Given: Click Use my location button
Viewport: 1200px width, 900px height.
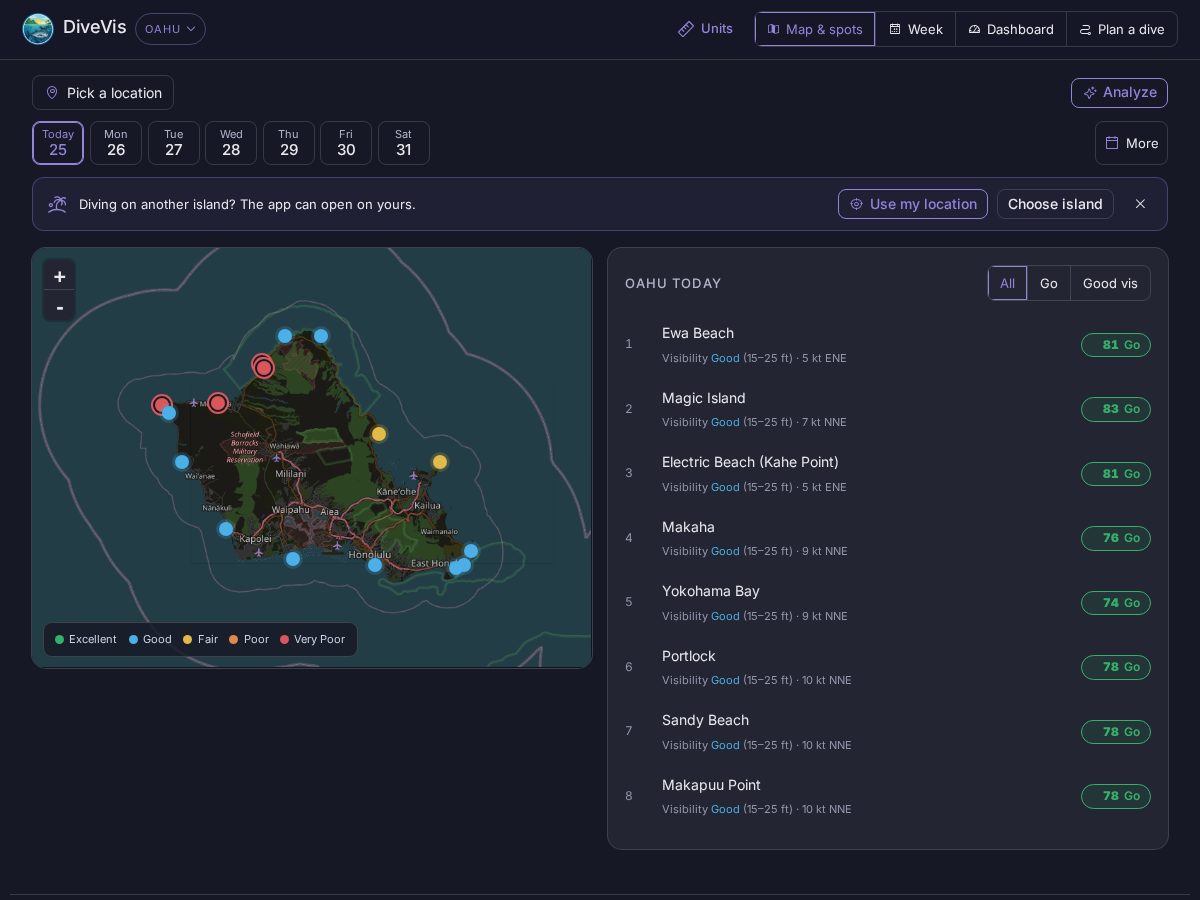Looking at the screenshot, I should [x=913, y=204].
